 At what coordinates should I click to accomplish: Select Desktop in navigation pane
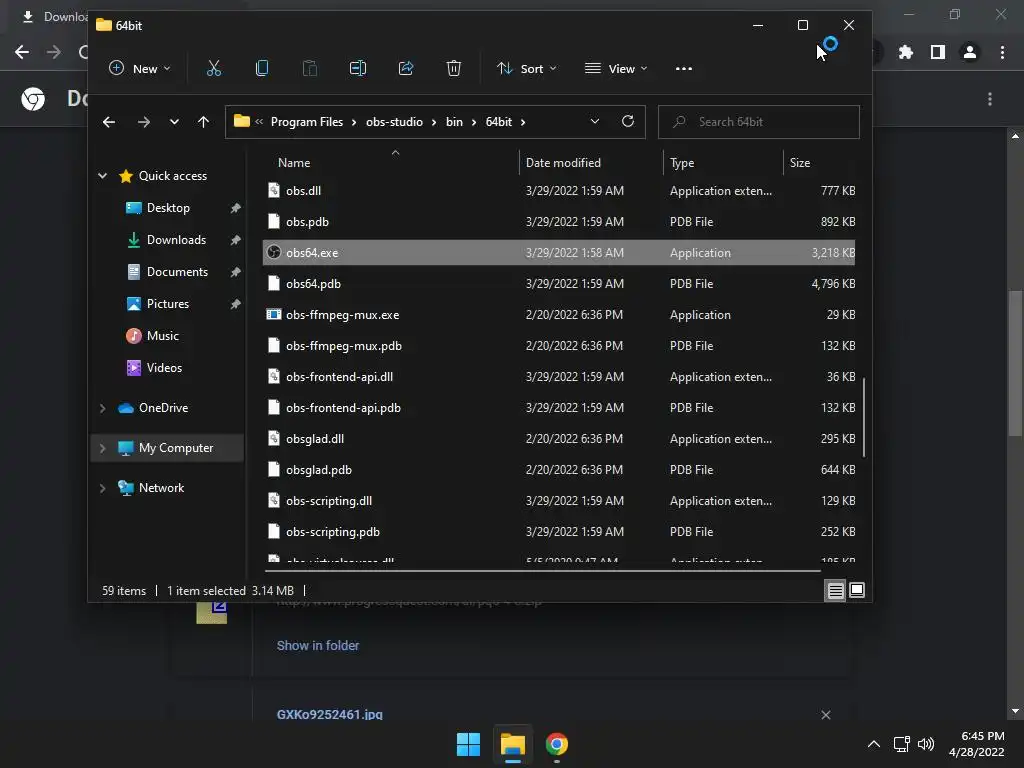coord(168,208)
